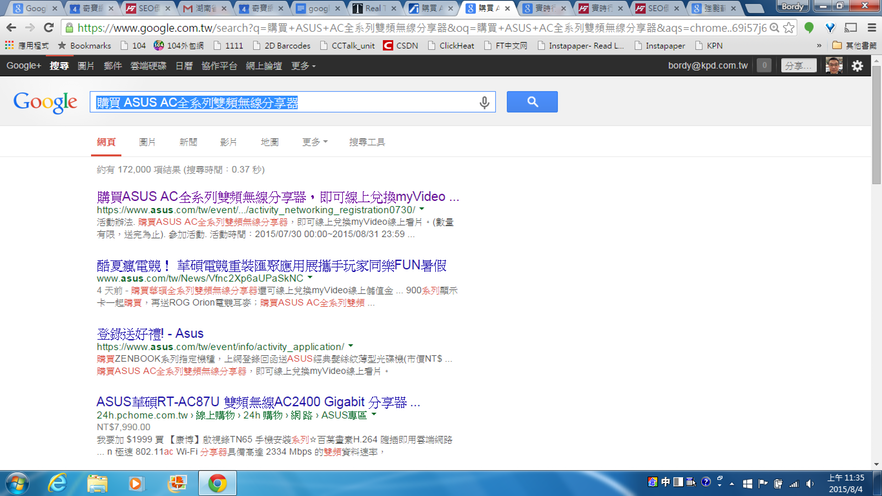Switch to the Real browser tab
The image size is (882, 496).
pos(373,8)
